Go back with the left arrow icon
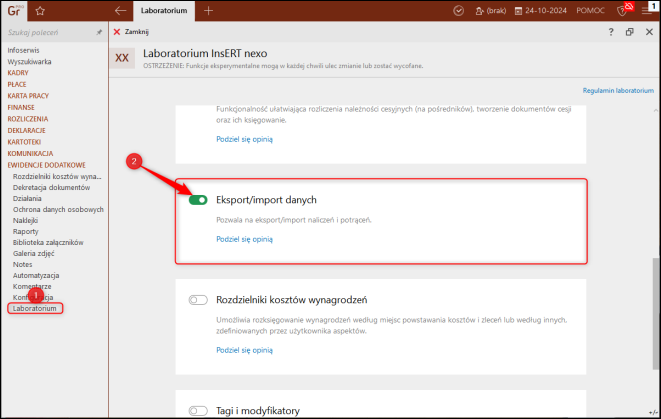Screen dimensions: 661x419 click(121, 11)
